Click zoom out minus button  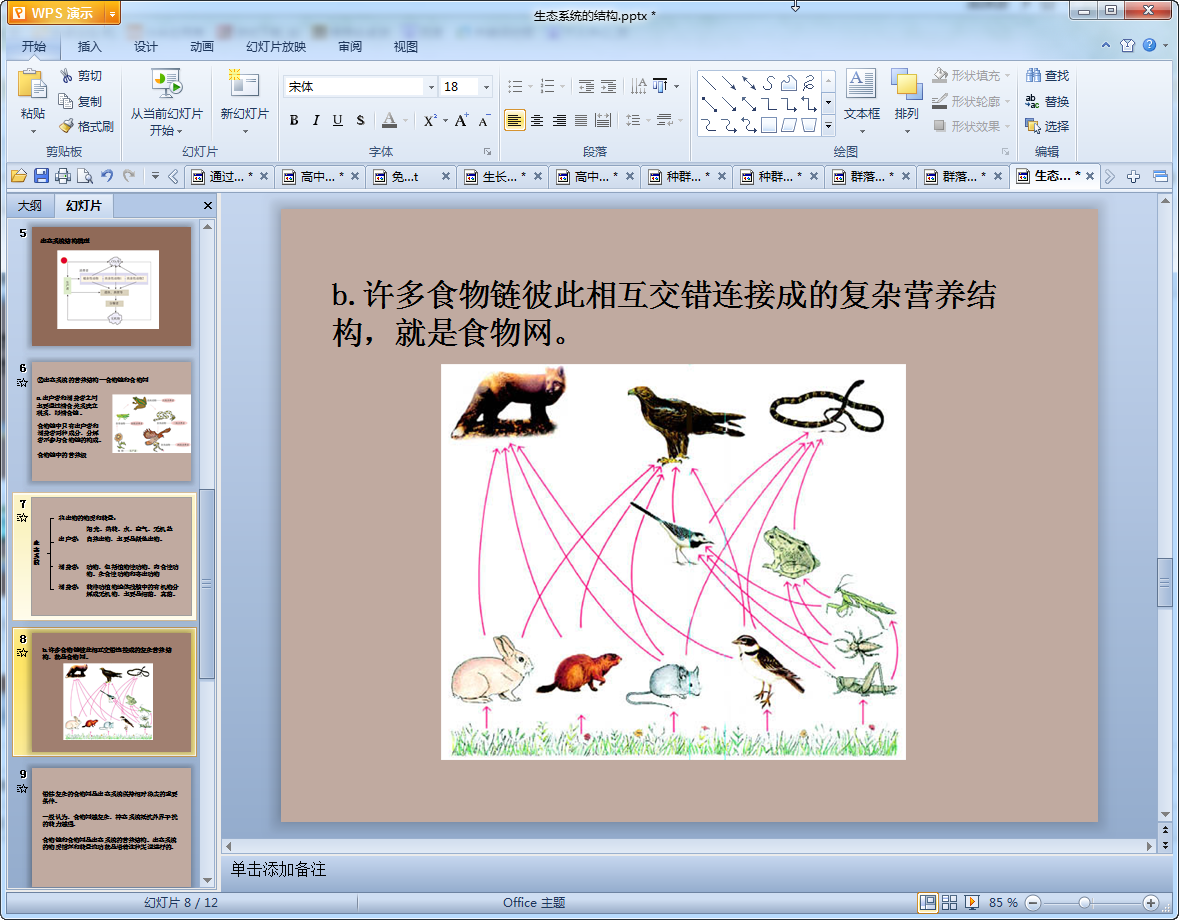(1033, 903)
